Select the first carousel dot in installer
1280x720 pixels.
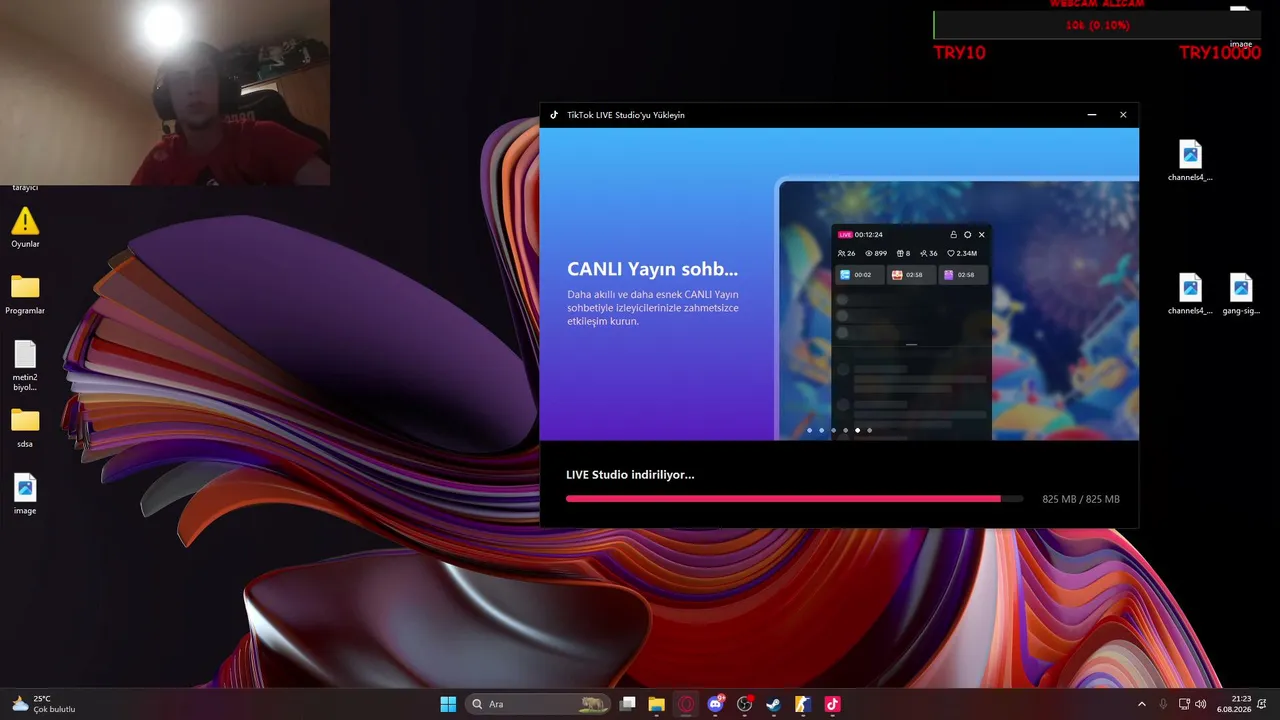[x=809, y=430]
